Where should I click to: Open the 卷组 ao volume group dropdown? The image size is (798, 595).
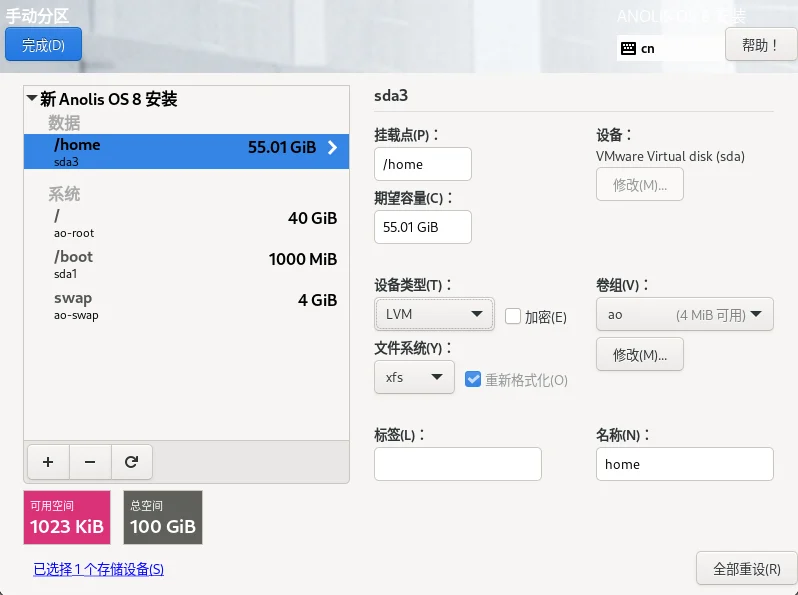click(x=685, y=315)
